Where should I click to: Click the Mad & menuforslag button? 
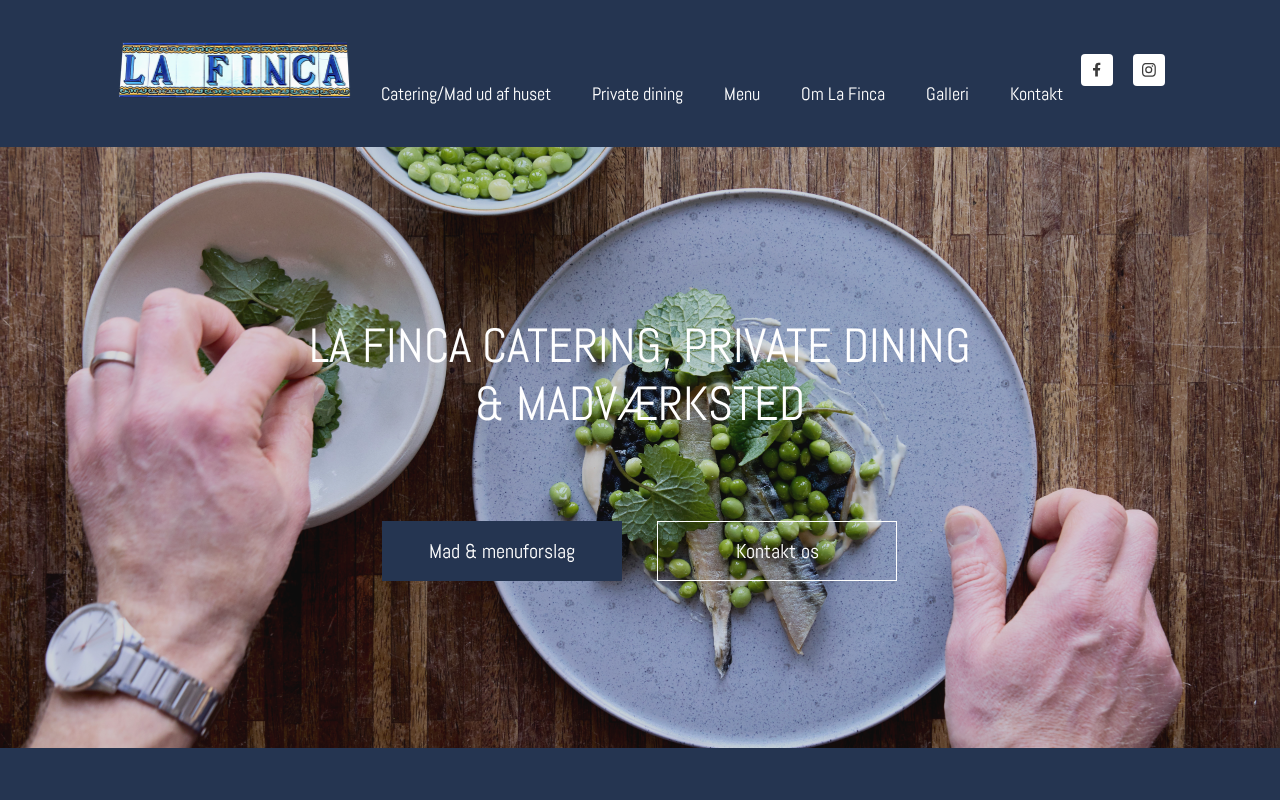tap(502, 551)
